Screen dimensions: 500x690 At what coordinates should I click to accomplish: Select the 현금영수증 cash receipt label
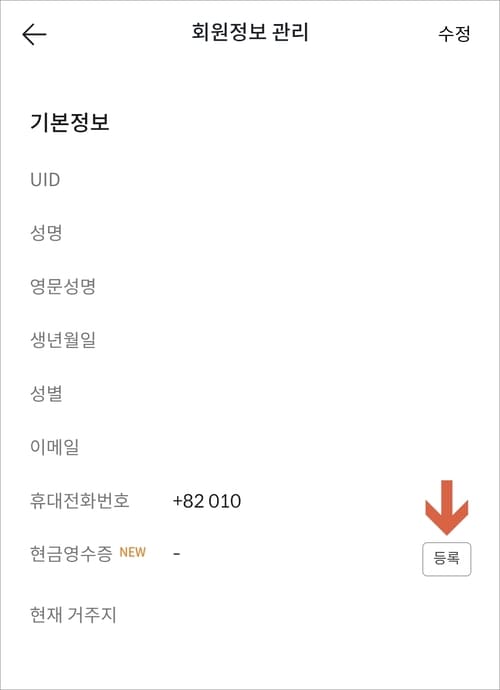coord(71,553)
